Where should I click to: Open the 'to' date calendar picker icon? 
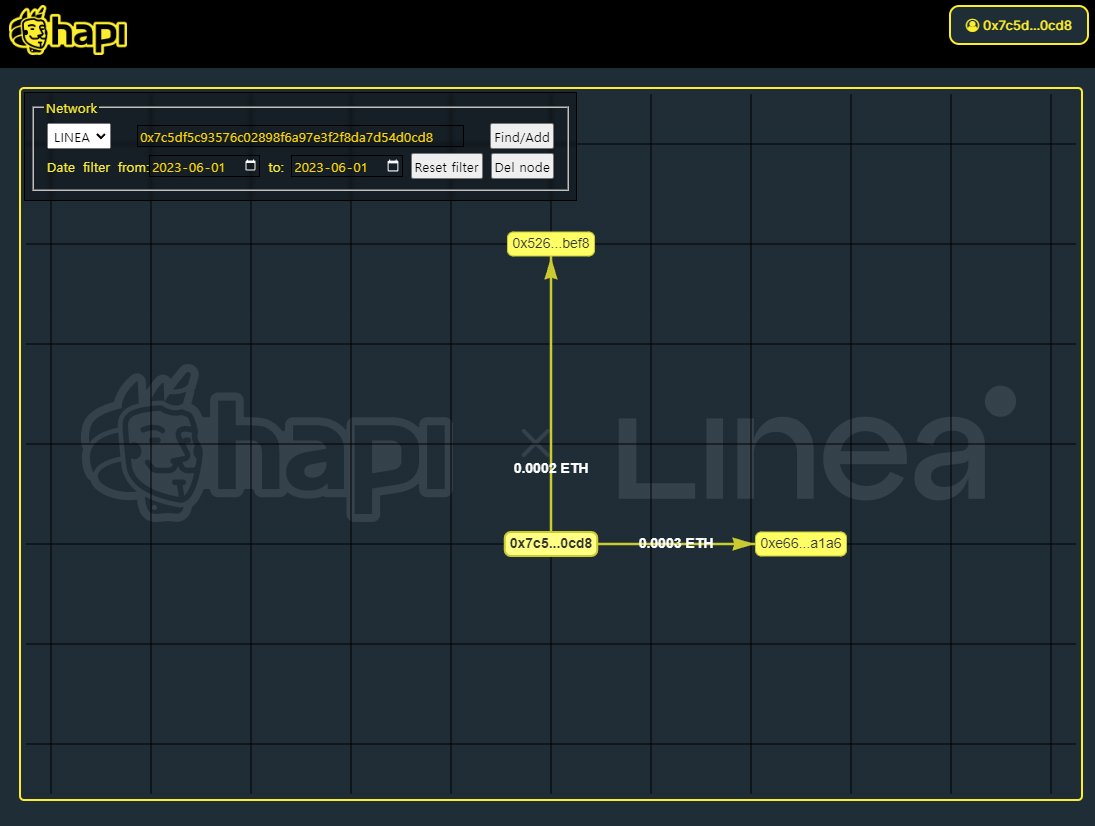click(x=393, y=165)
